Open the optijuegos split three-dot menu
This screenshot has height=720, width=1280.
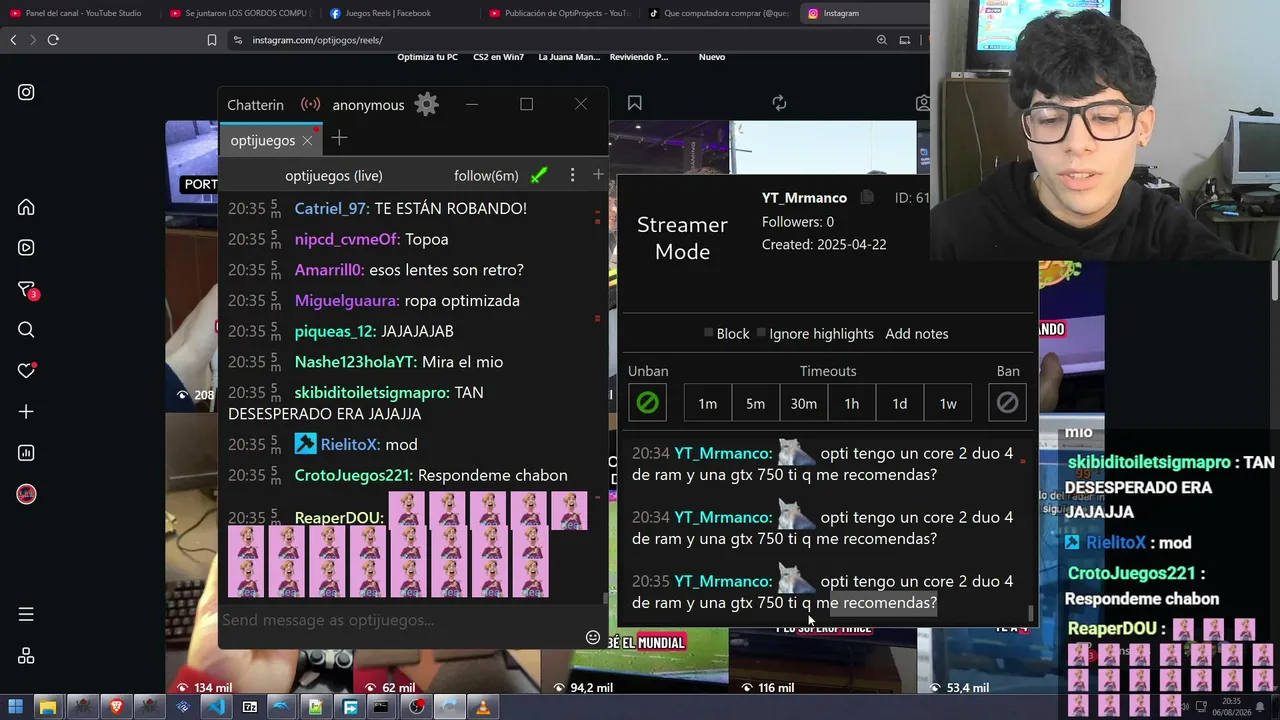coord(572,175)
